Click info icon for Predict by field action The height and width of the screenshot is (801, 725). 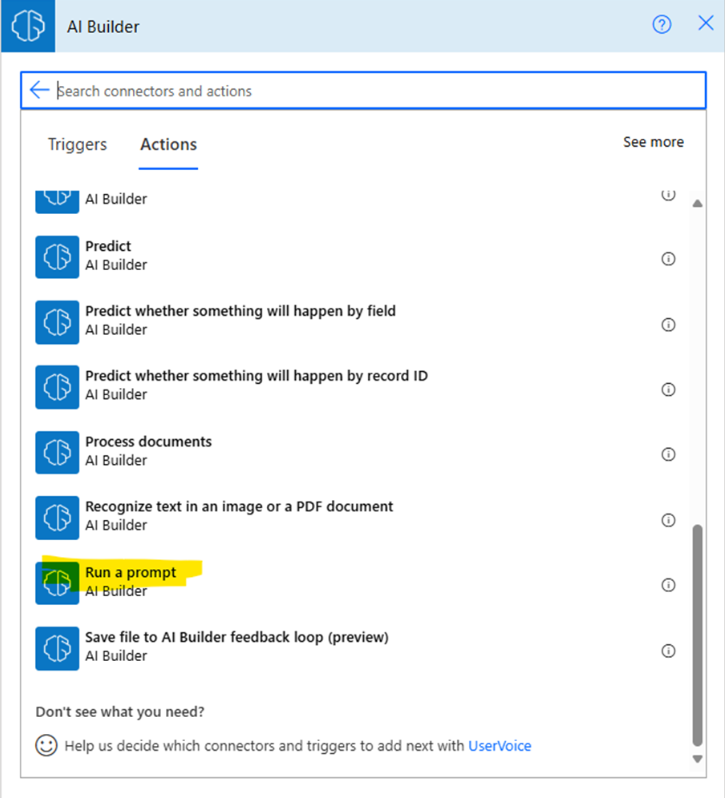click(668, 324)
